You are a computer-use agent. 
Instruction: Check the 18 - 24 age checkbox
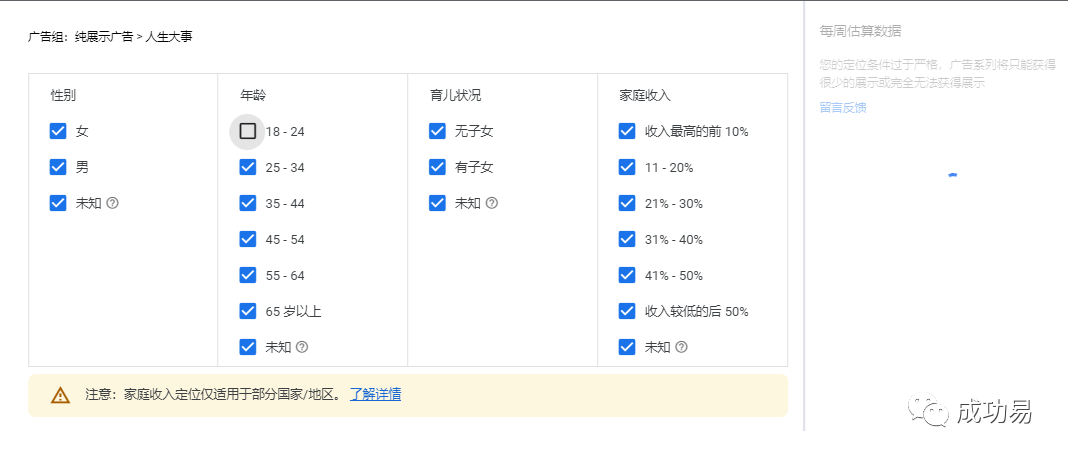point(248,131)
